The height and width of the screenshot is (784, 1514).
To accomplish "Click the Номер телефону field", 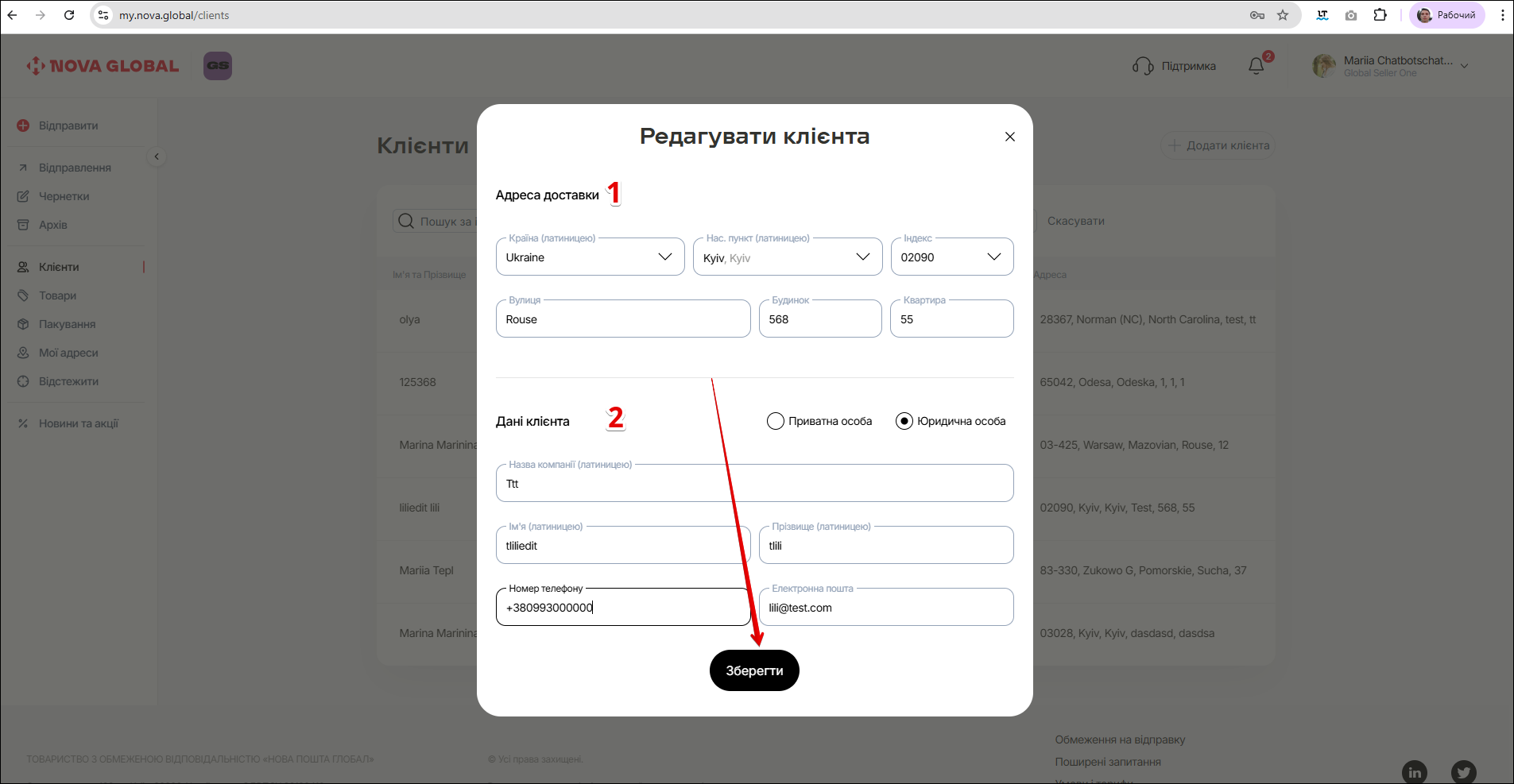I will pyautogui.click(x=623, y=607).
